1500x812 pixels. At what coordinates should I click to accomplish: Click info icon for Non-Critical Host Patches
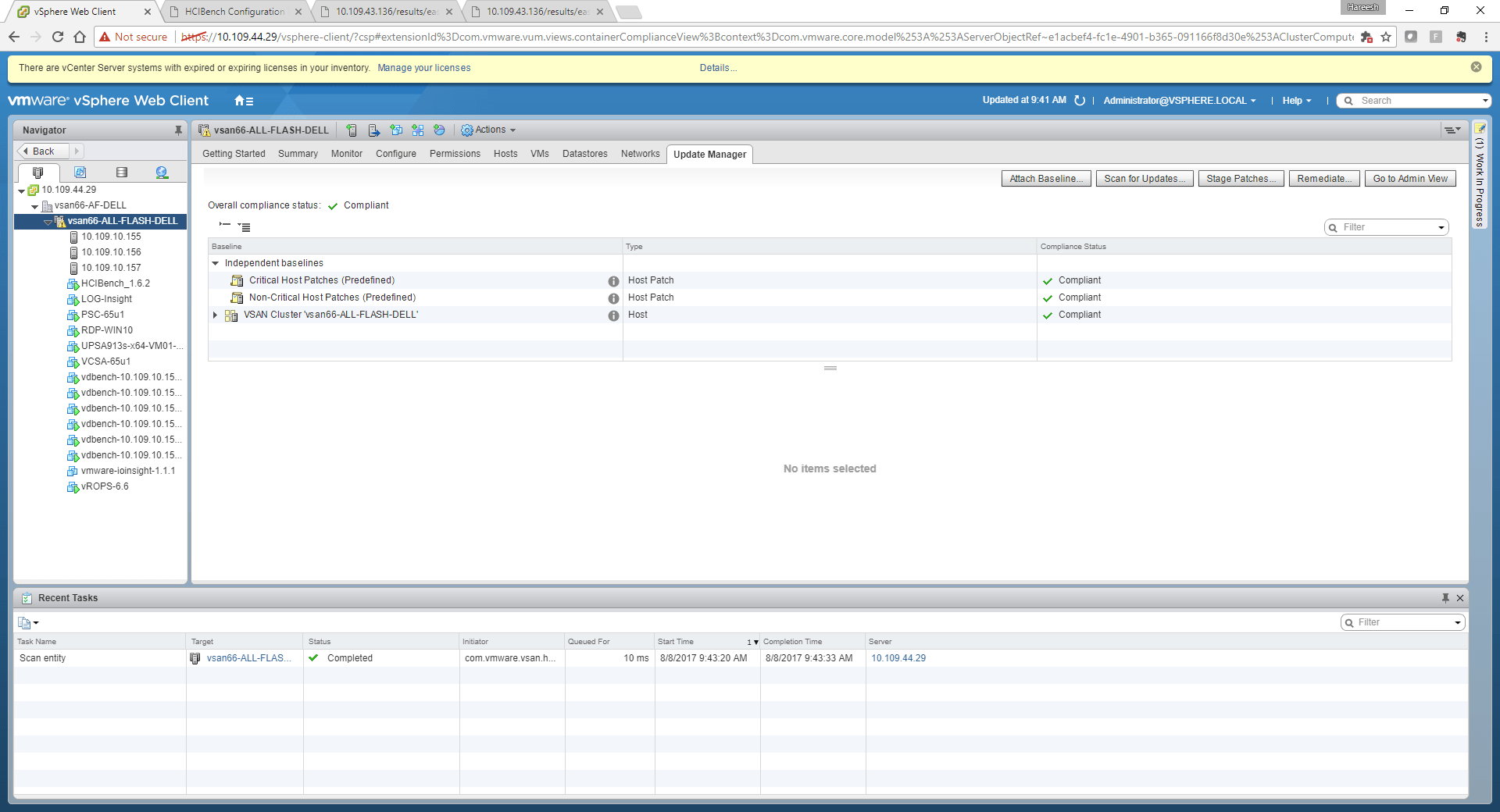pos(613,298)
